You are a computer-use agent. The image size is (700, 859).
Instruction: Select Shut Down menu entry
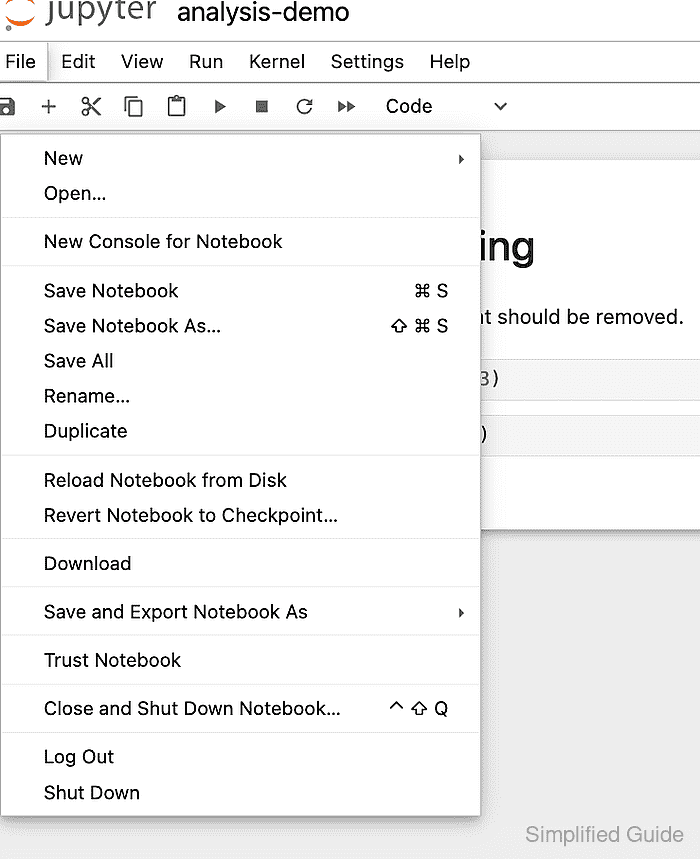[x=240, y=793]
